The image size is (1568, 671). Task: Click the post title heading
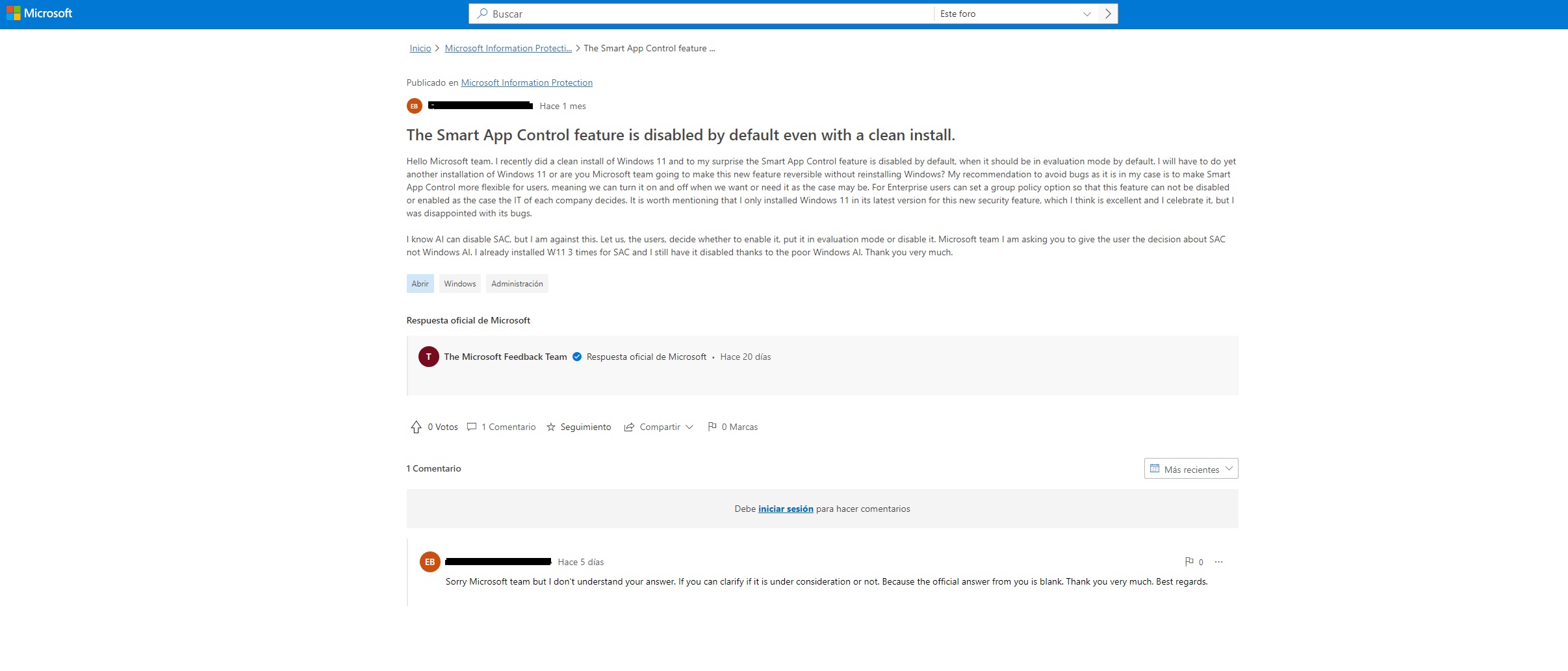pos(680,135)
